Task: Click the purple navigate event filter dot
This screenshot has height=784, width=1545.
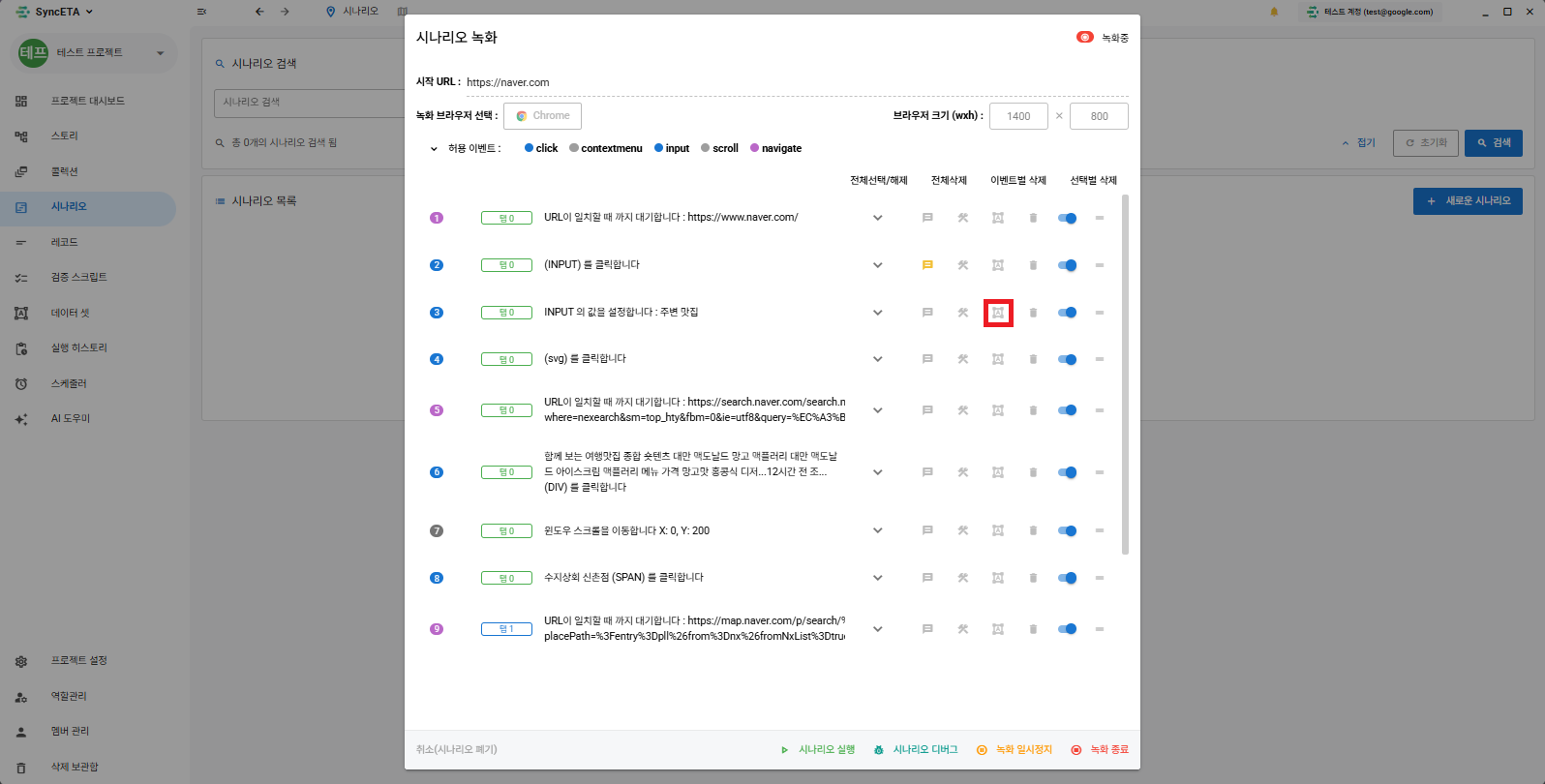Action: (754, 148)
